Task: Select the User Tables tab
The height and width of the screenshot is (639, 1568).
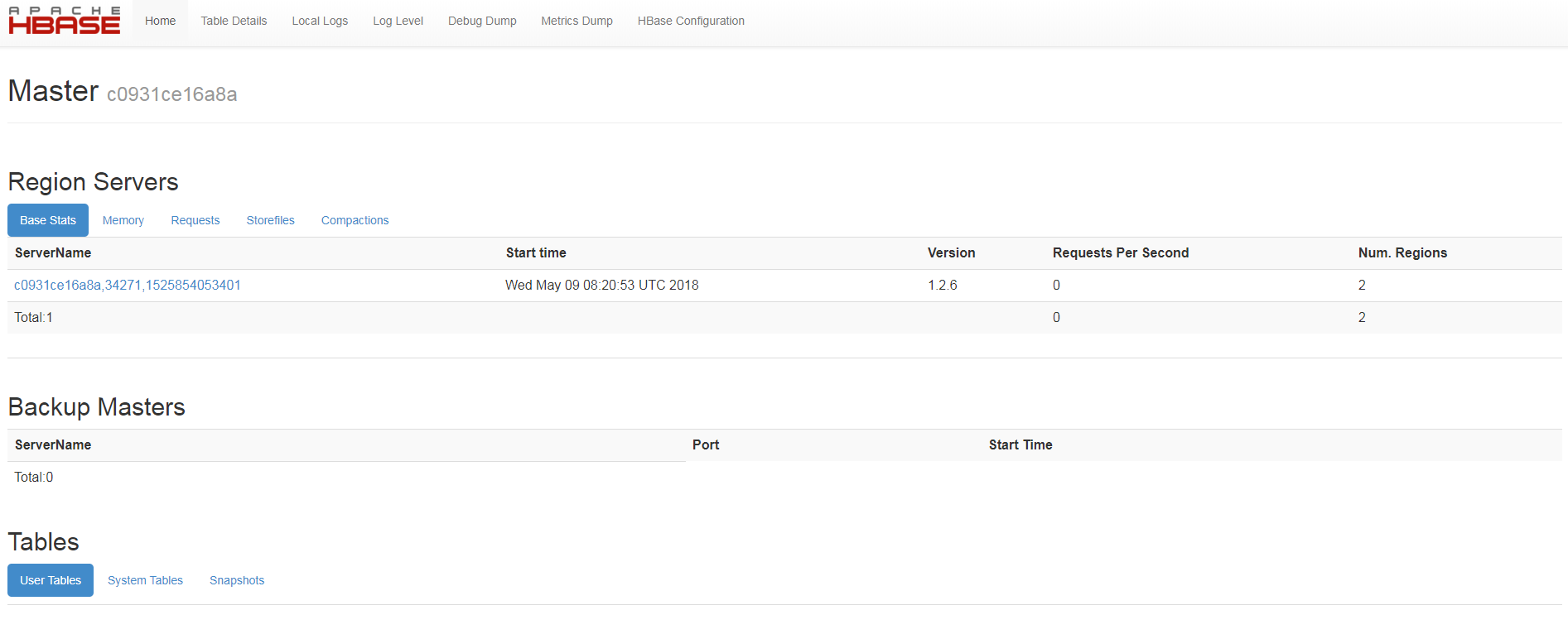Action: coord(51,580)
